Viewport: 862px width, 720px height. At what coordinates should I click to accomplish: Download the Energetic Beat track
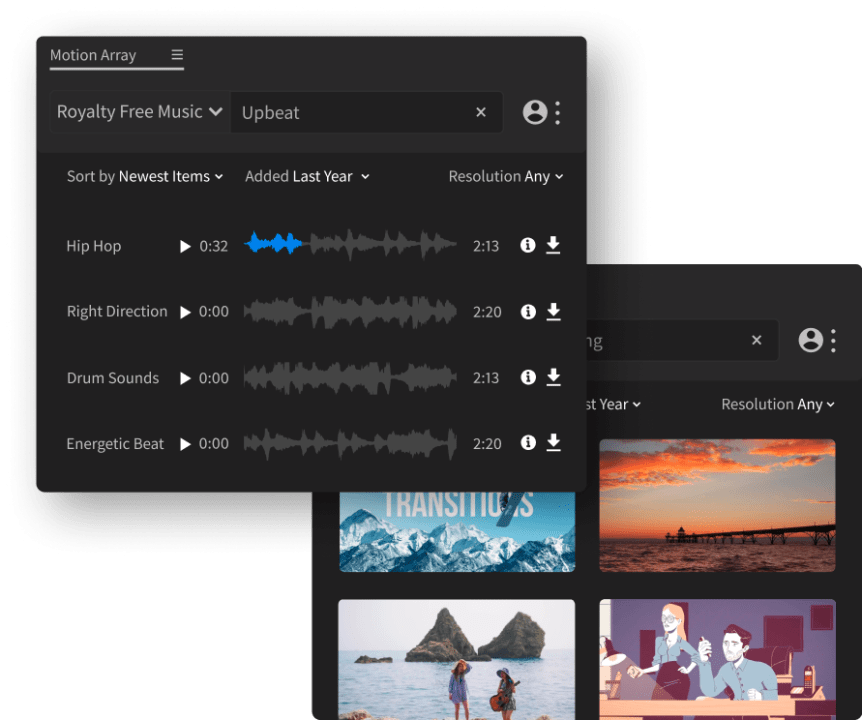[554, 443]
